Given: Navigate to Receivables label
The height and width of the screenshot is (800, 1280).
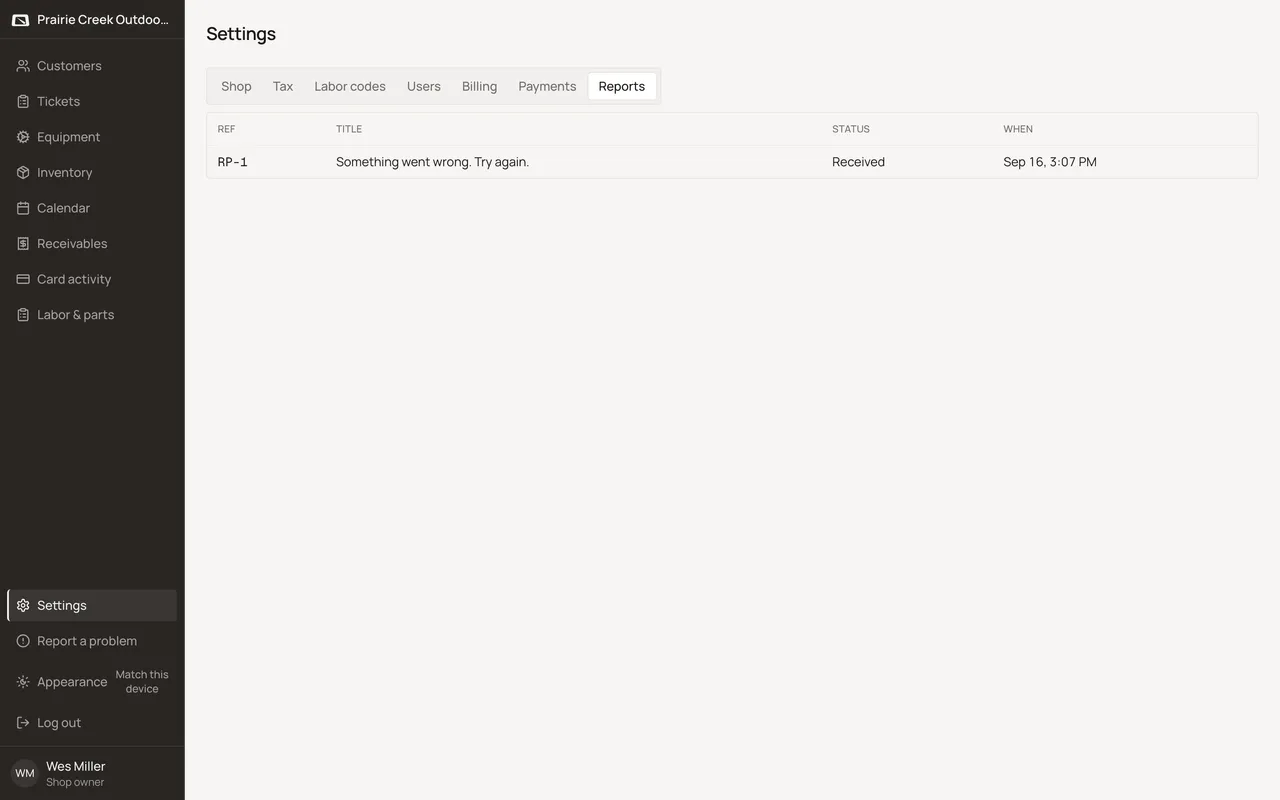Looking at the screenshot, I should coord(72,244).
